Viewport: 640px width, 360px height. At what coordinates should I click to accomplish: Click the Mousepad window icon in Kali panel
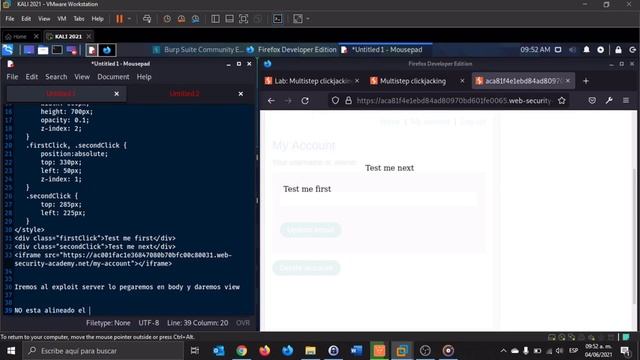(x=92, y=50)
